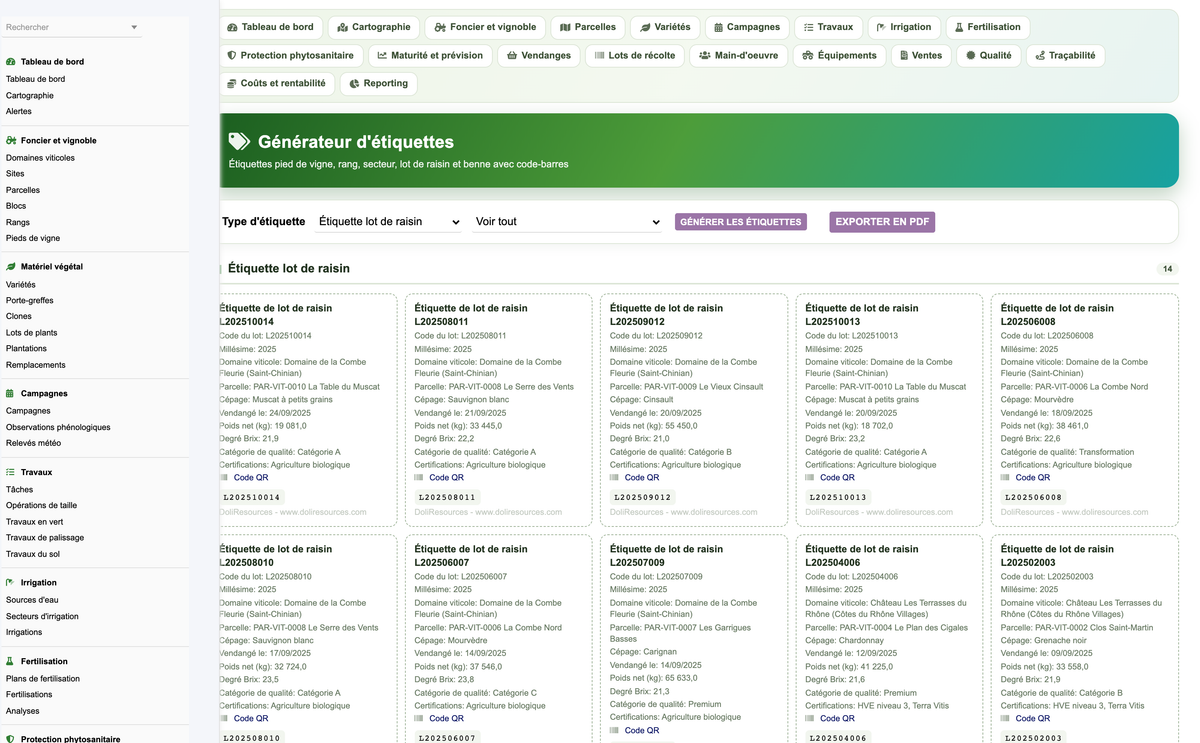
Task: Open Opérations de taille in the sidebar
Action: click(x=41, y=506)
